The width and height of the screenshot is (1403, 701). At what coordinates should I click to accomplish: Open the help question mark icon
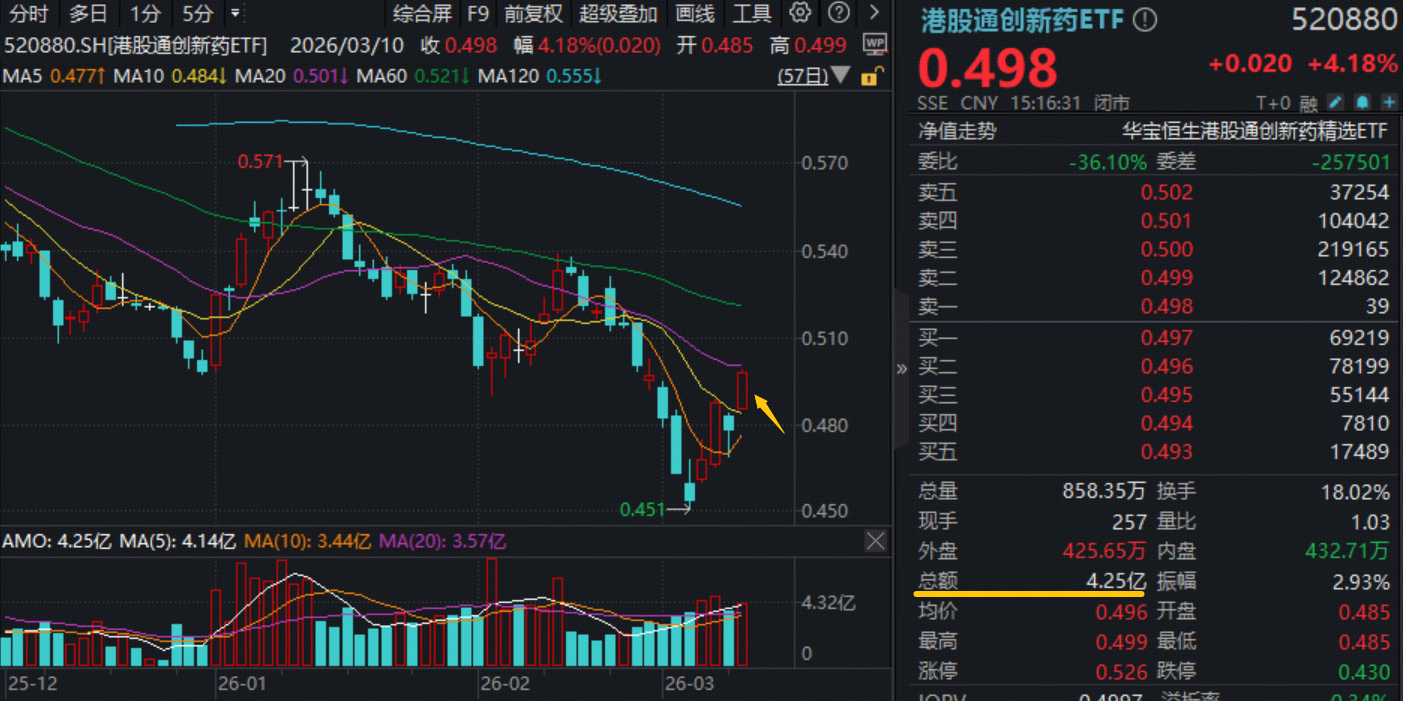tap(838, 14)
